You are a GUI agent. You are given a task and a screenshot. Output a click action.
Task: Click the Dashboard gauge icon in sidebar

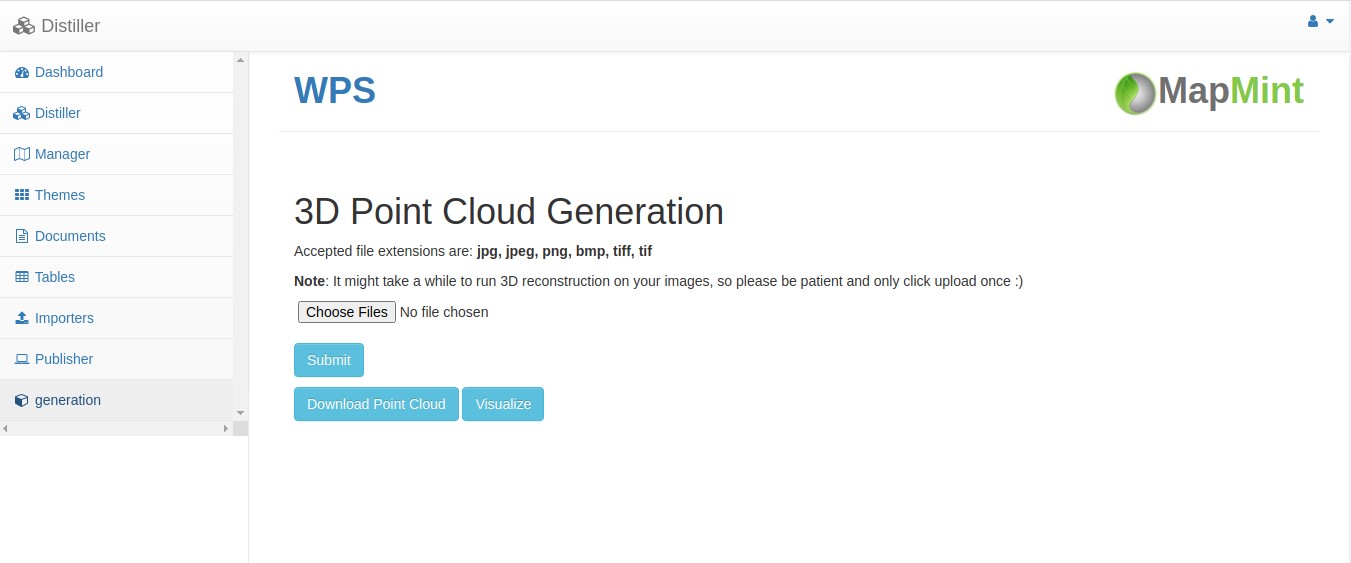pos(22,73)
